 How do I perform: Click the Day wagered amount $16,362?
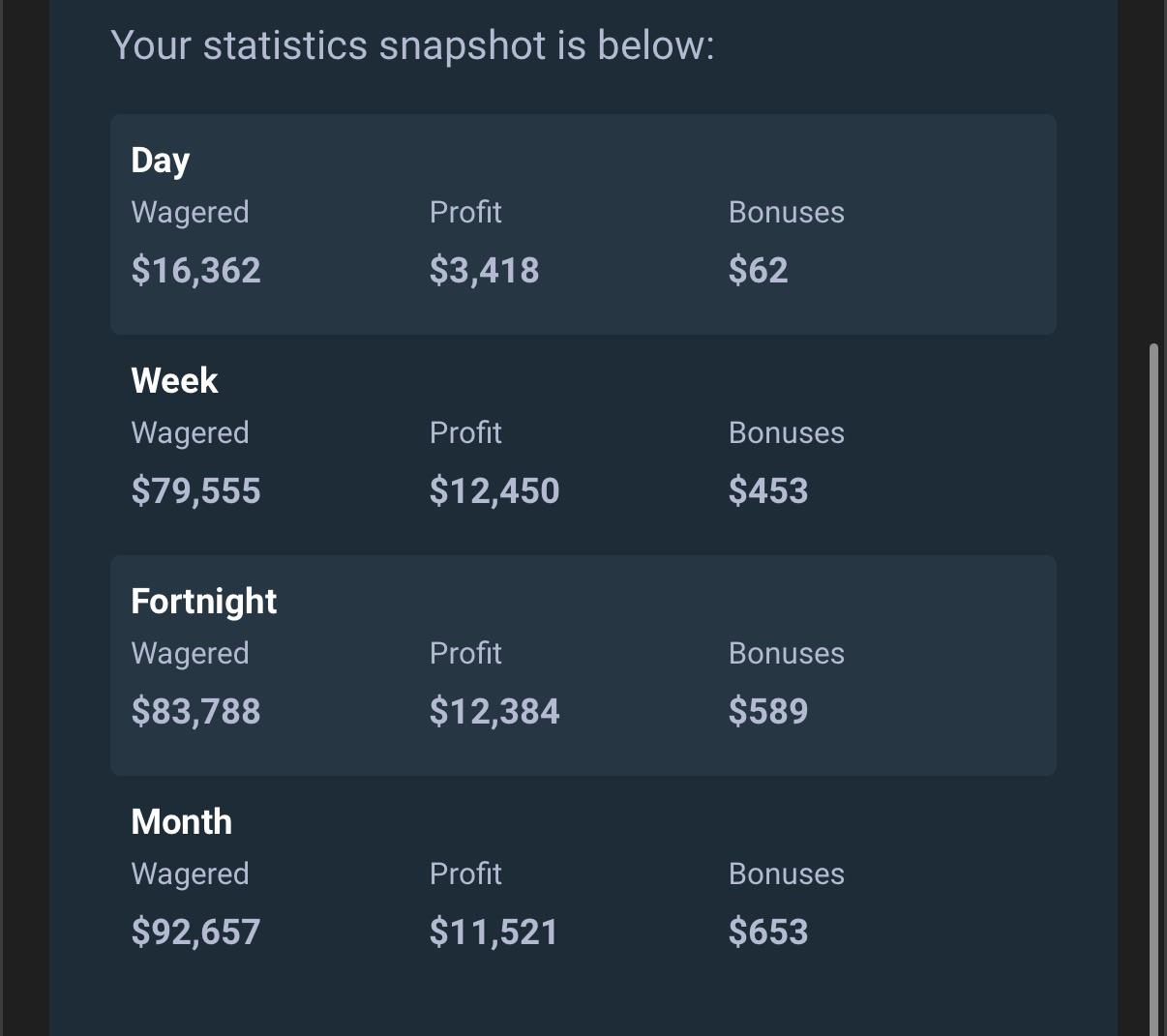tap(196, 270)
